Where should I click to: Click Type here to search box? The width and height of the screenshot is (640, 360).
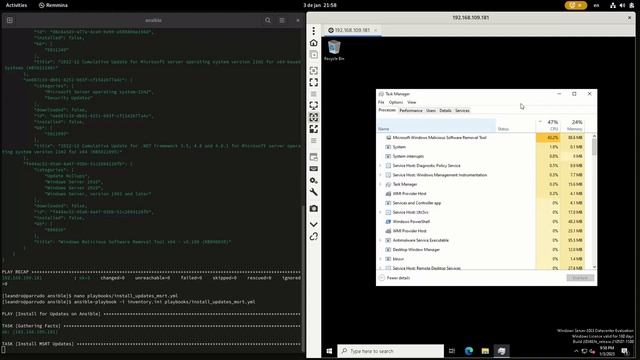tap(391, 351)
